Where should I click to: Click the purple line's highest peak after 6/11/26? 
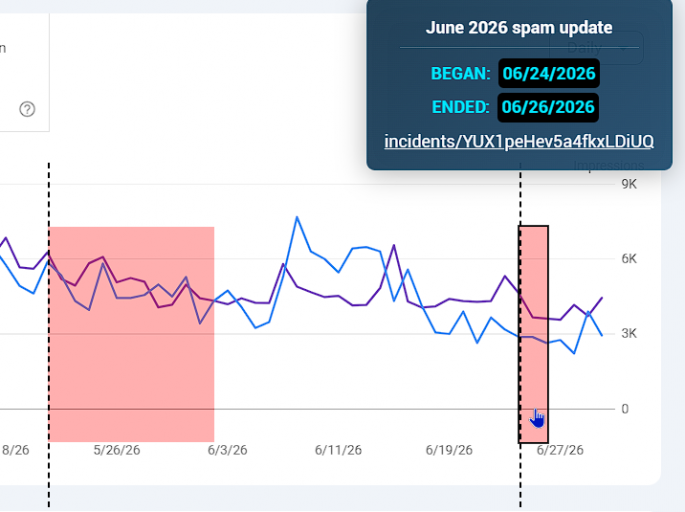(394, 245)
